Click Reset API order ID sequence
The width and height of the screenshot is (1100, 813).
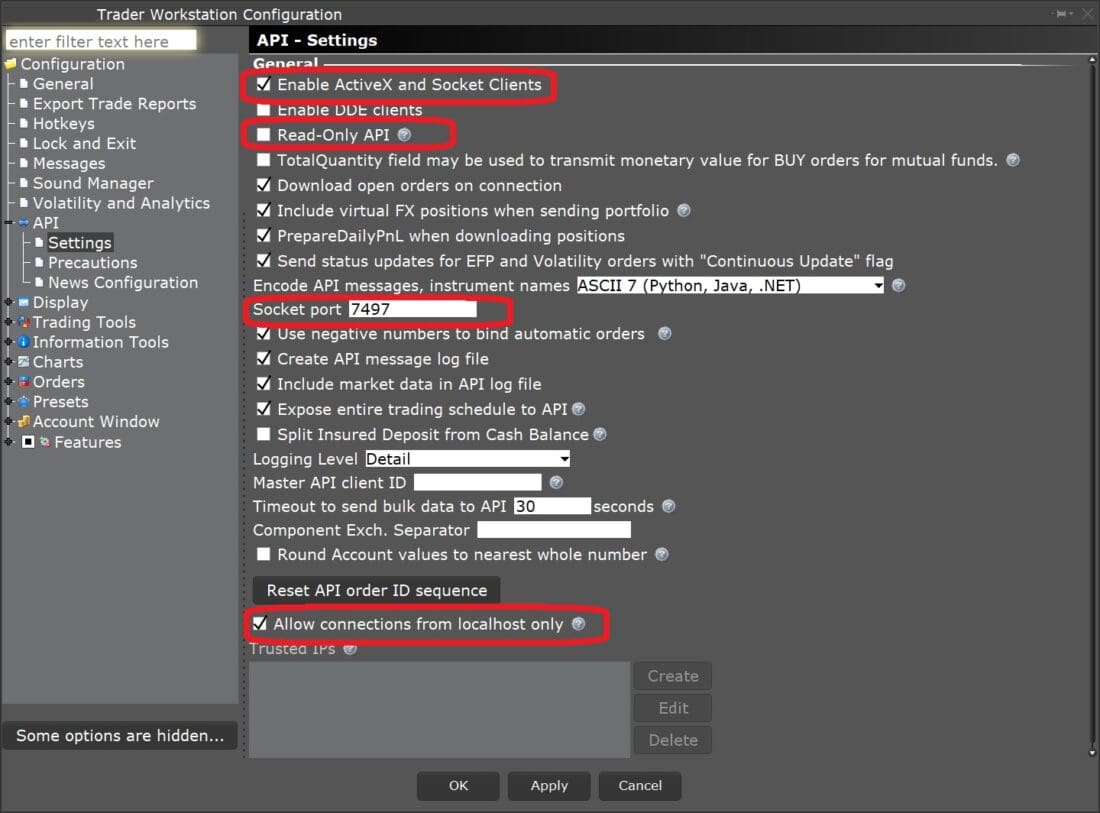(376, 590)
